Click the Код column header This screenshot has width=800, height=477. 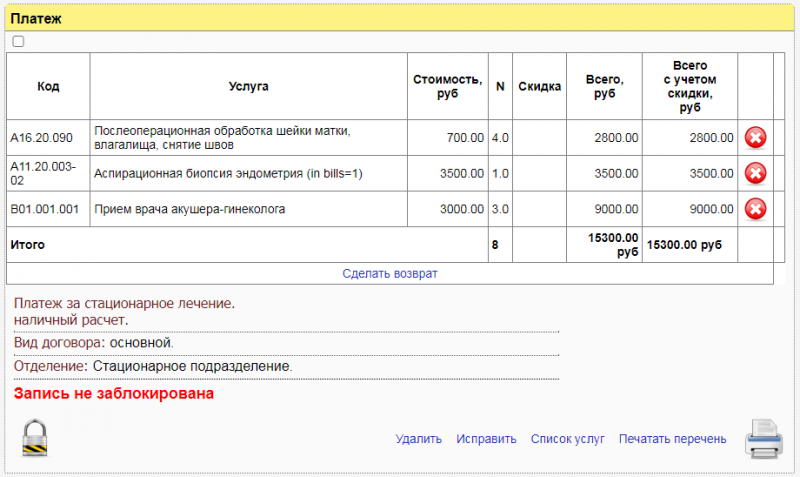[x=48, y=87]
